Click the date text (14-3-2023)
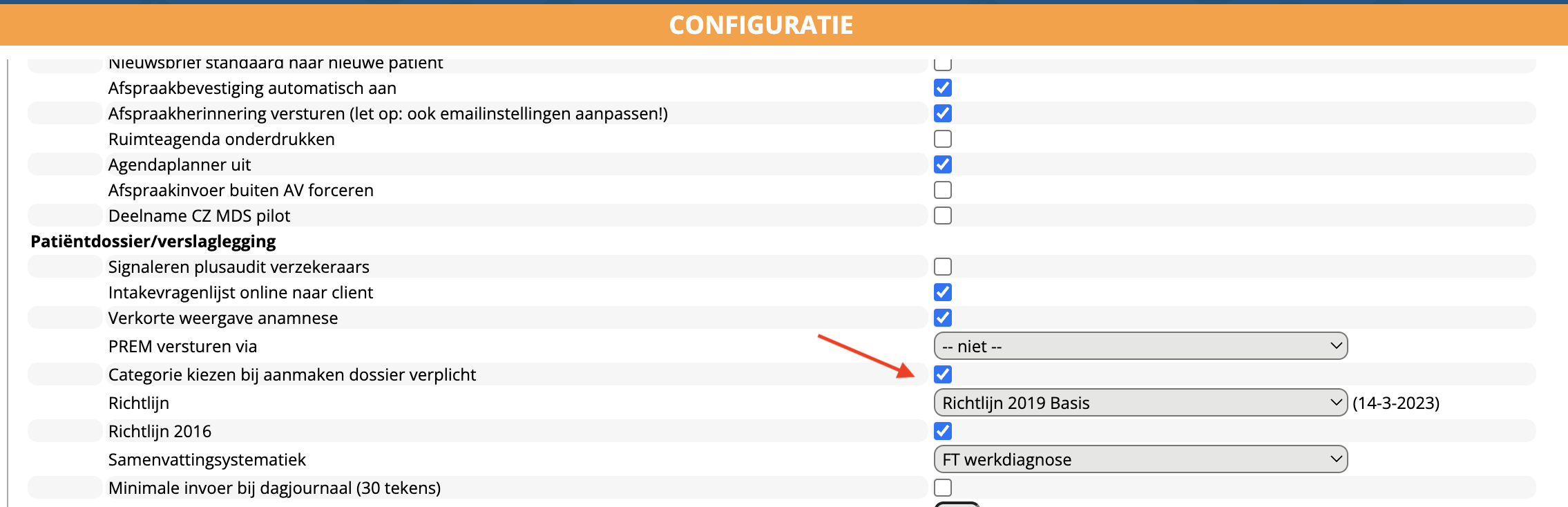Image resolution: width=1568 pixels, height=507 pixels. click(x=1395, y=403)
